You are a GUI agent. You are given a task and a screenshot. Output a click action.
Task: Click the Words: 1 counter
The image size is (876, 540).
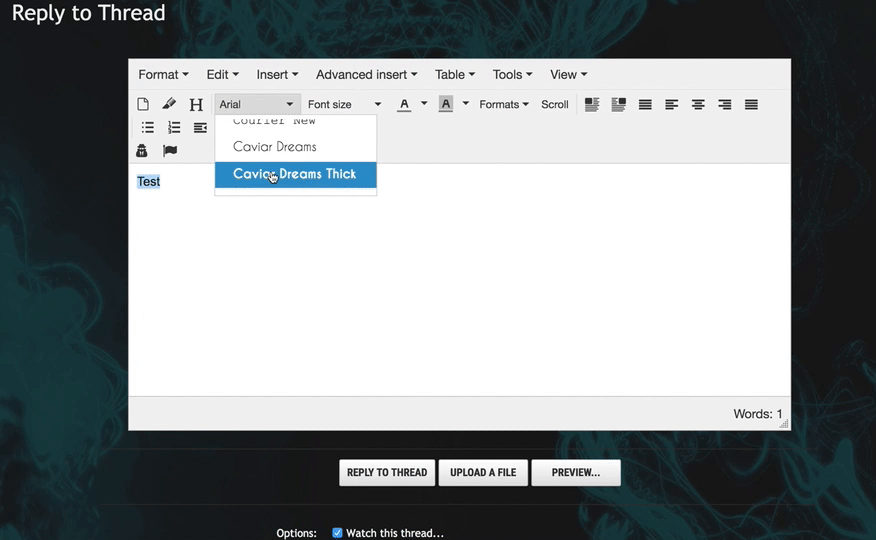758,414
